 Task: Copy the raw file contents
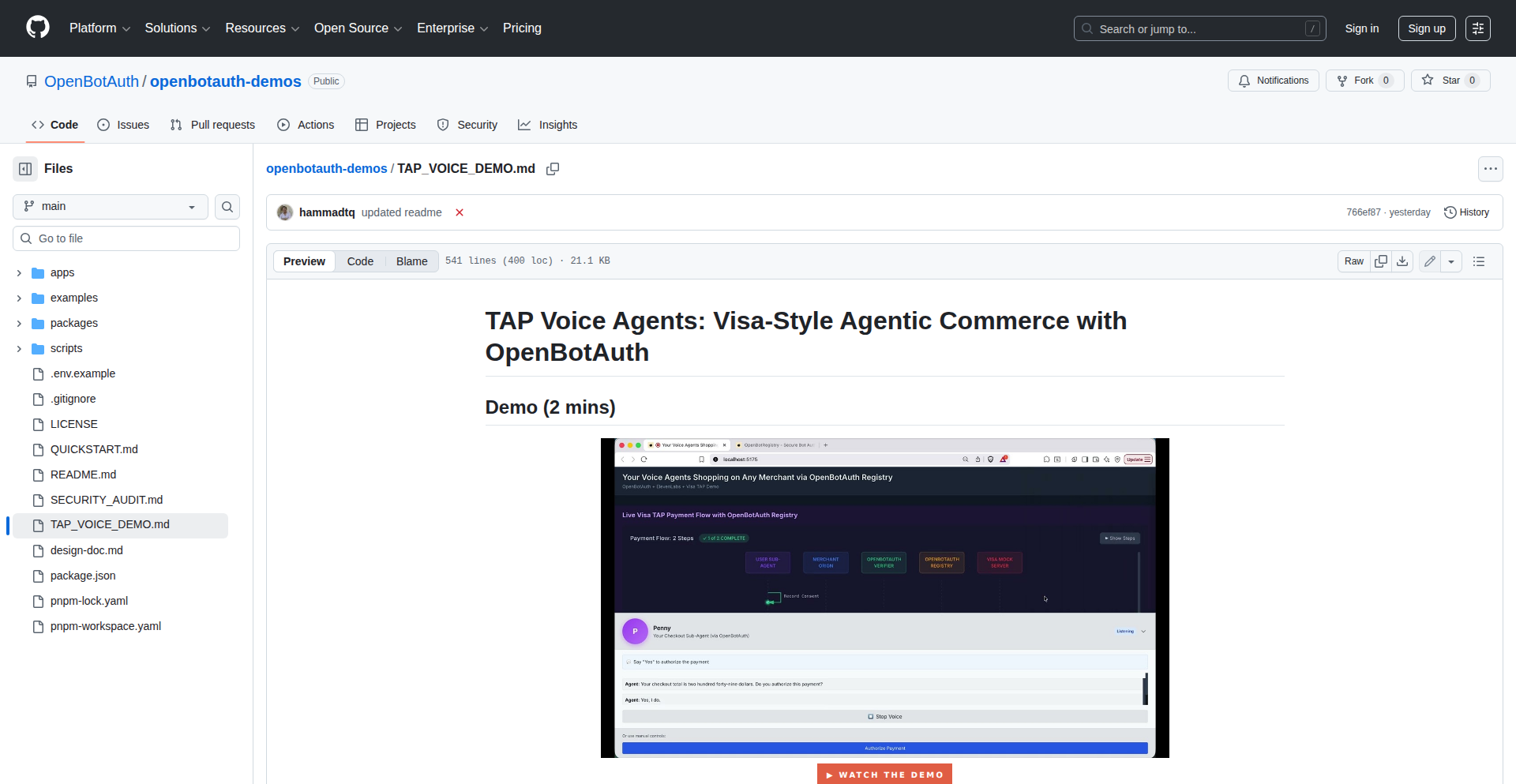1381,261
